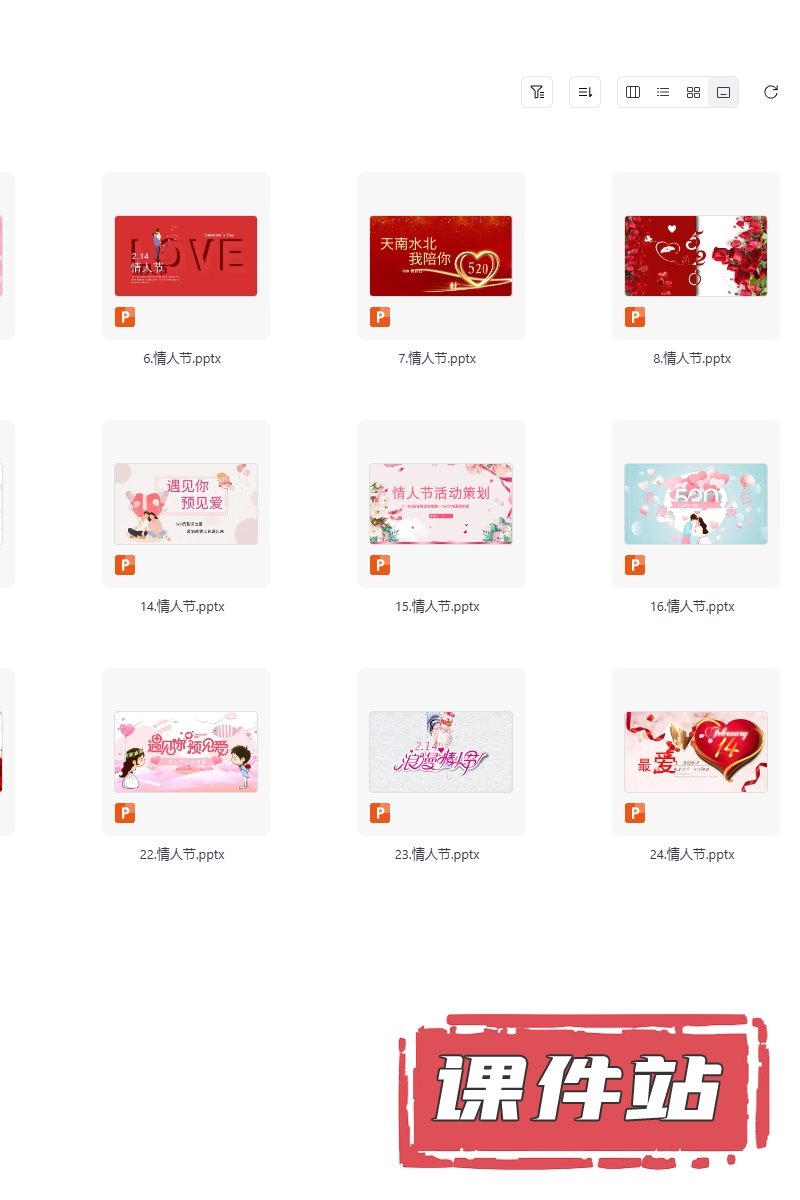Screen dimensions: 800x1200
Task: Click the PowerPoint icon on file 15
Action: [x=380, y=566]
